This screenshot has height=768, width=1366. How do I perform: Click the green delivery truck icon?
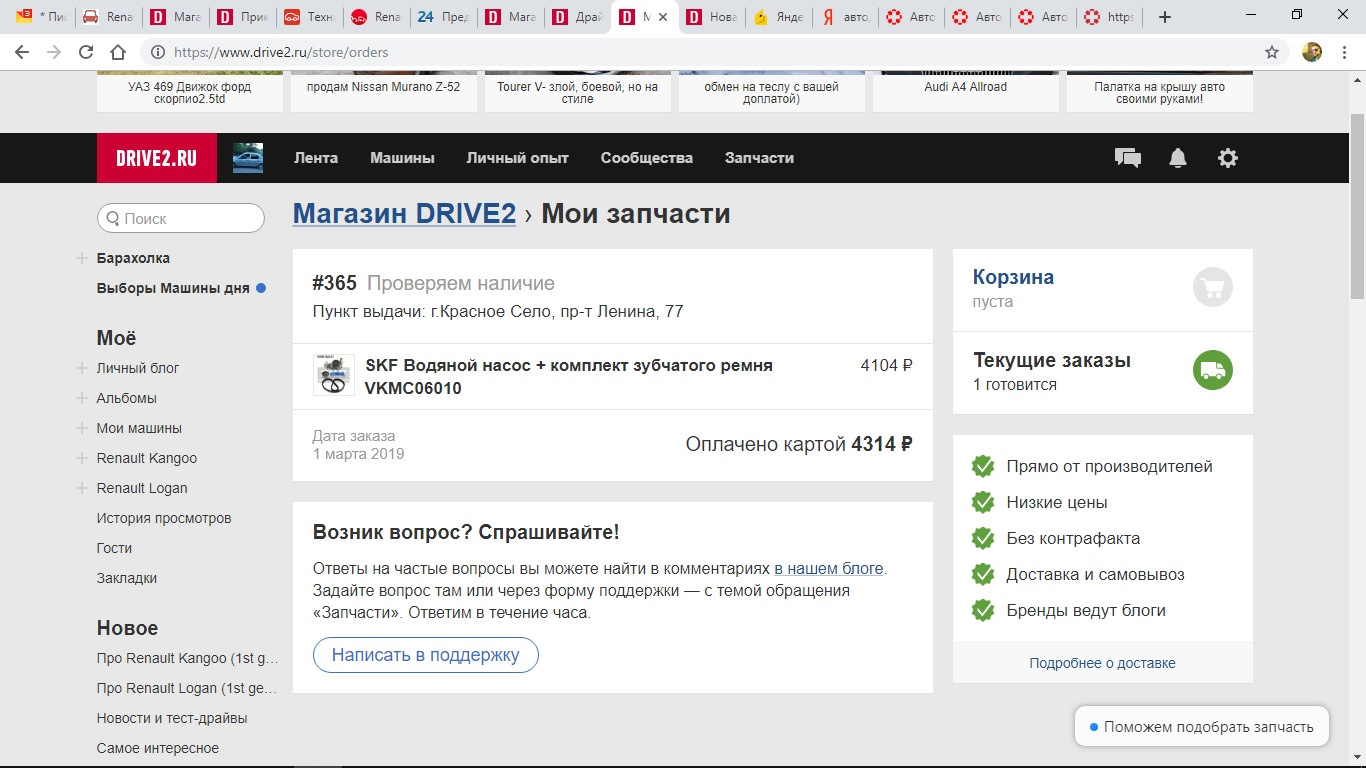click(x=1213, y=371)
